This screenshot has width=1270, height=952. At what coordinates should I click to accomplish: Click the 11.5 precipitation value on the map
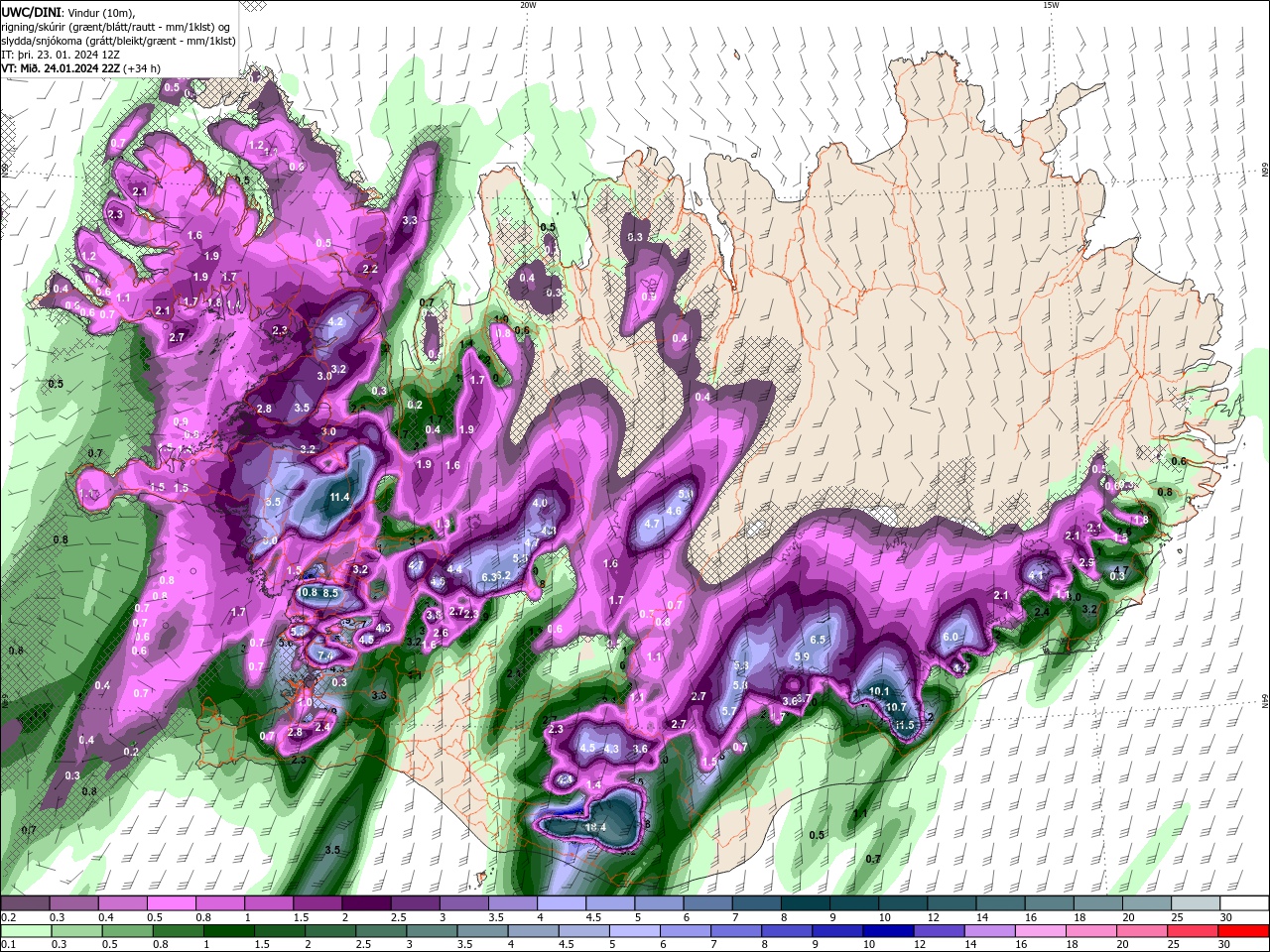(904, 725)
